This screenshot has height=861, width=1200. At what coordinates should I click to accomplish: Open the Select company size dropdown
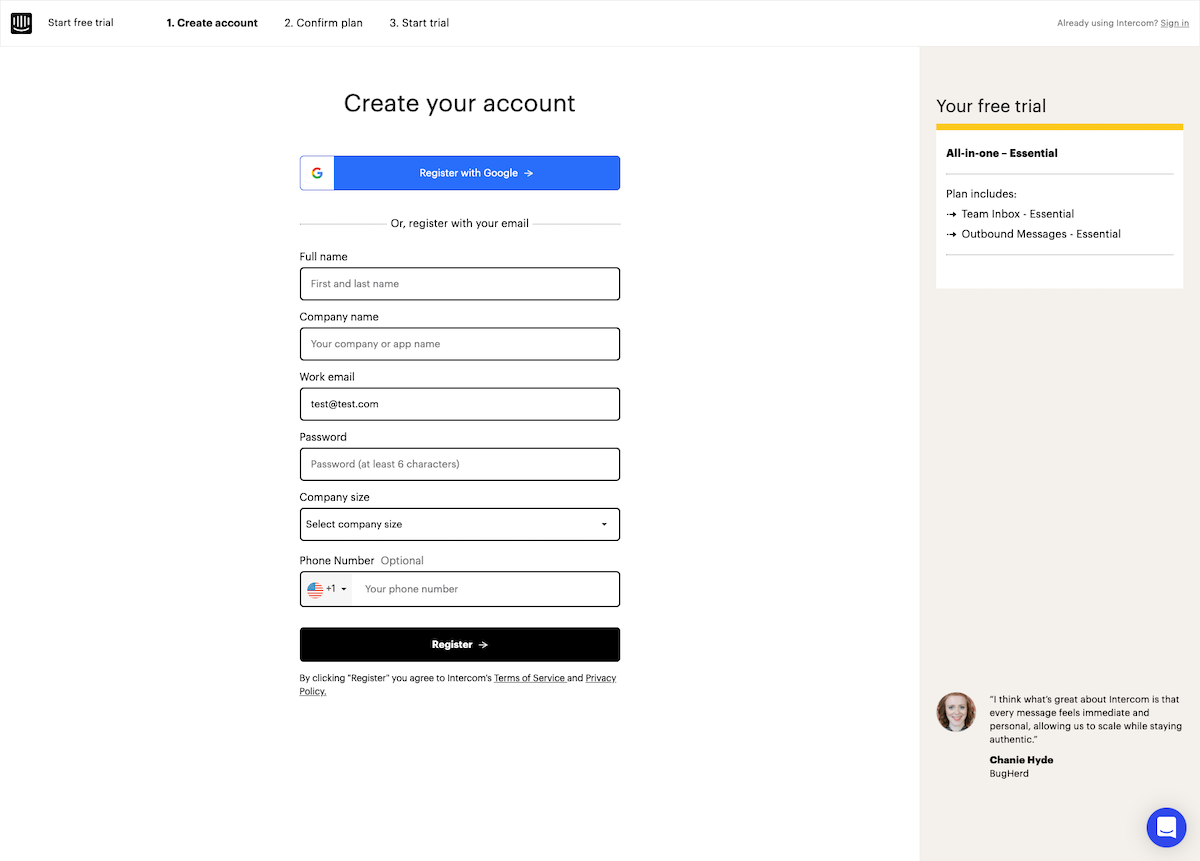460,524
